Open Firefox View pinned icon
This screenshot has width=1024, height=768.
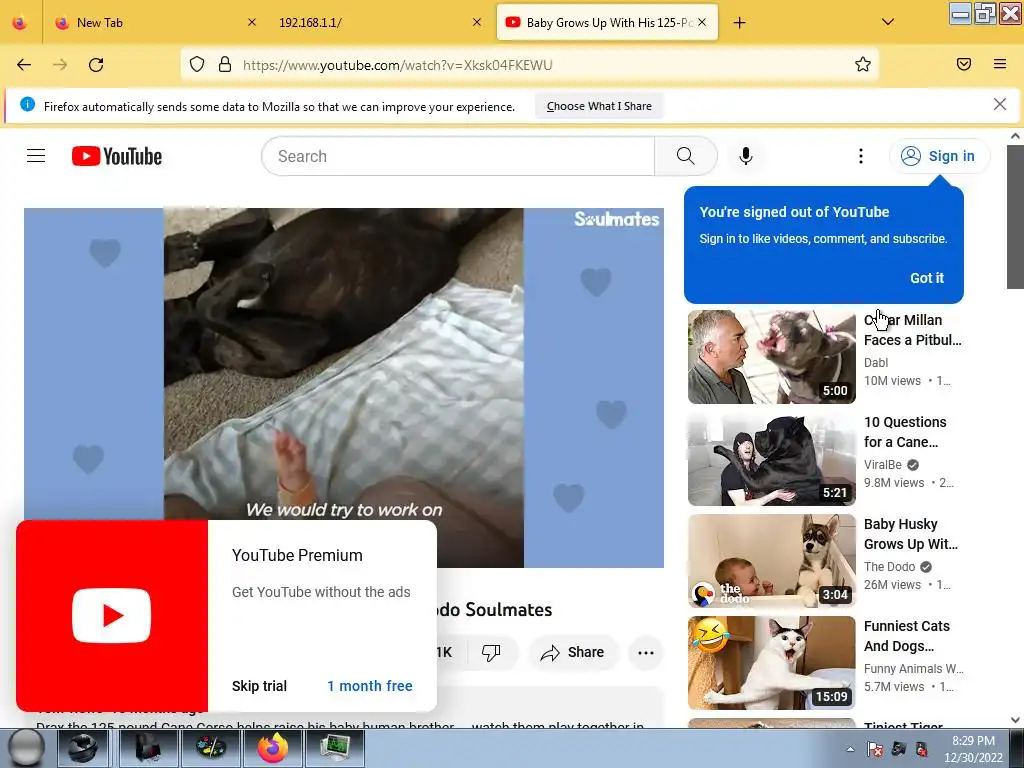tap(20, 23)
